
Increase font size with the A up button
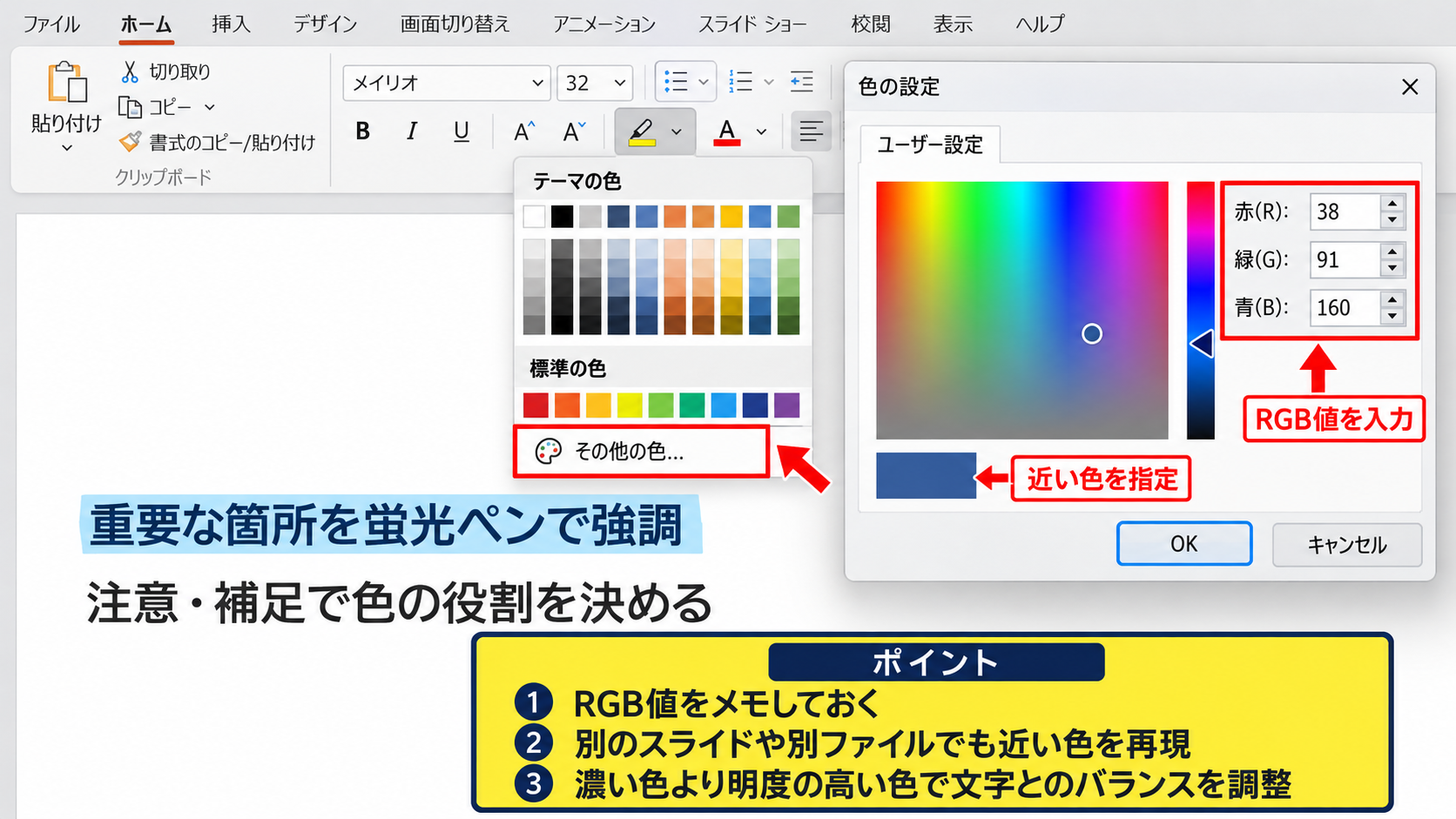tap(524, 131)
